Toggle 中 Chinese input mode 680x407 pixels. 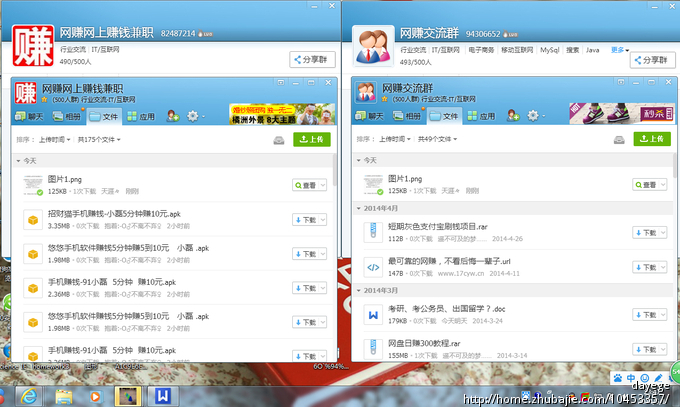coord(631,378)
